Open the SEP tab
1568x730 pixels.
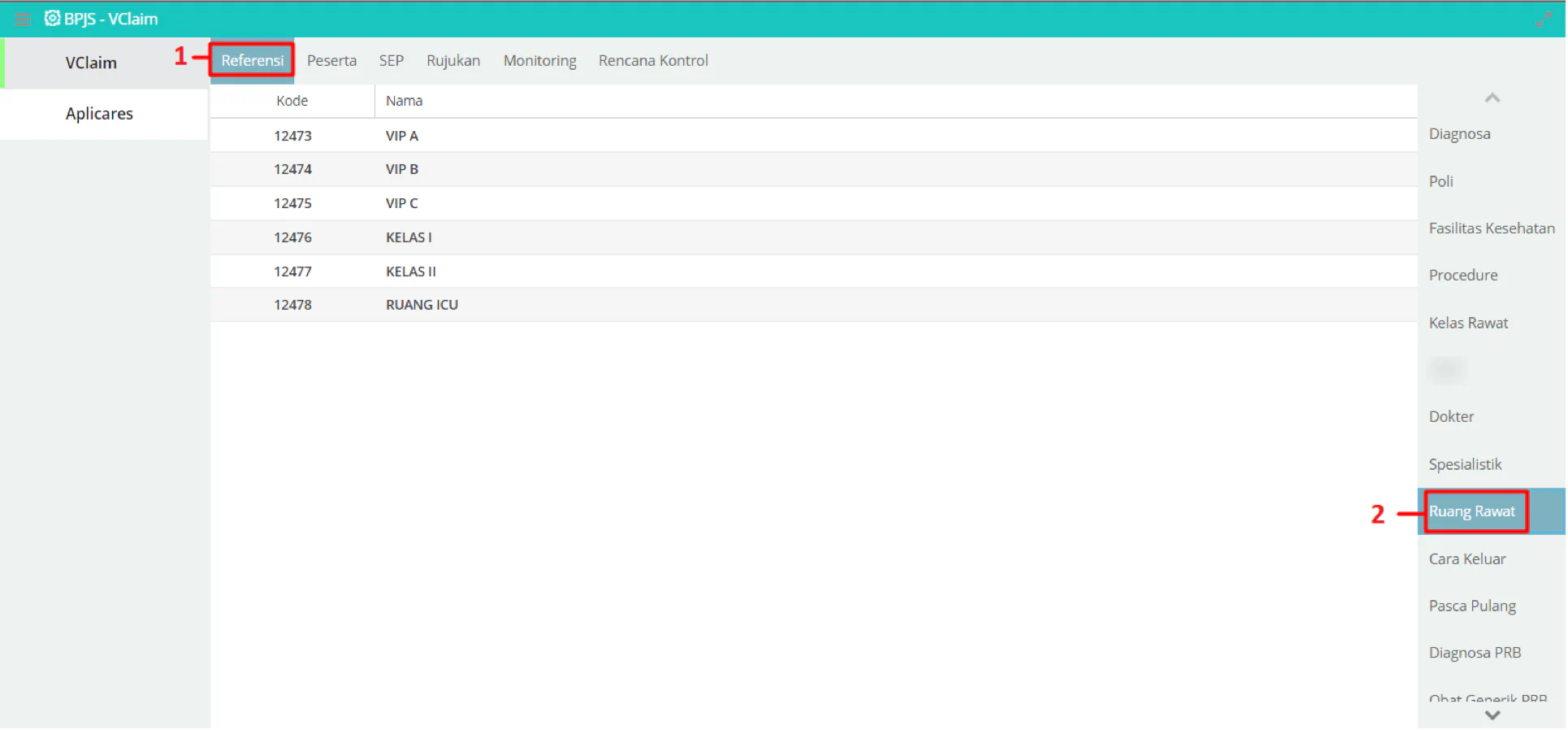[x=391, y=60]
